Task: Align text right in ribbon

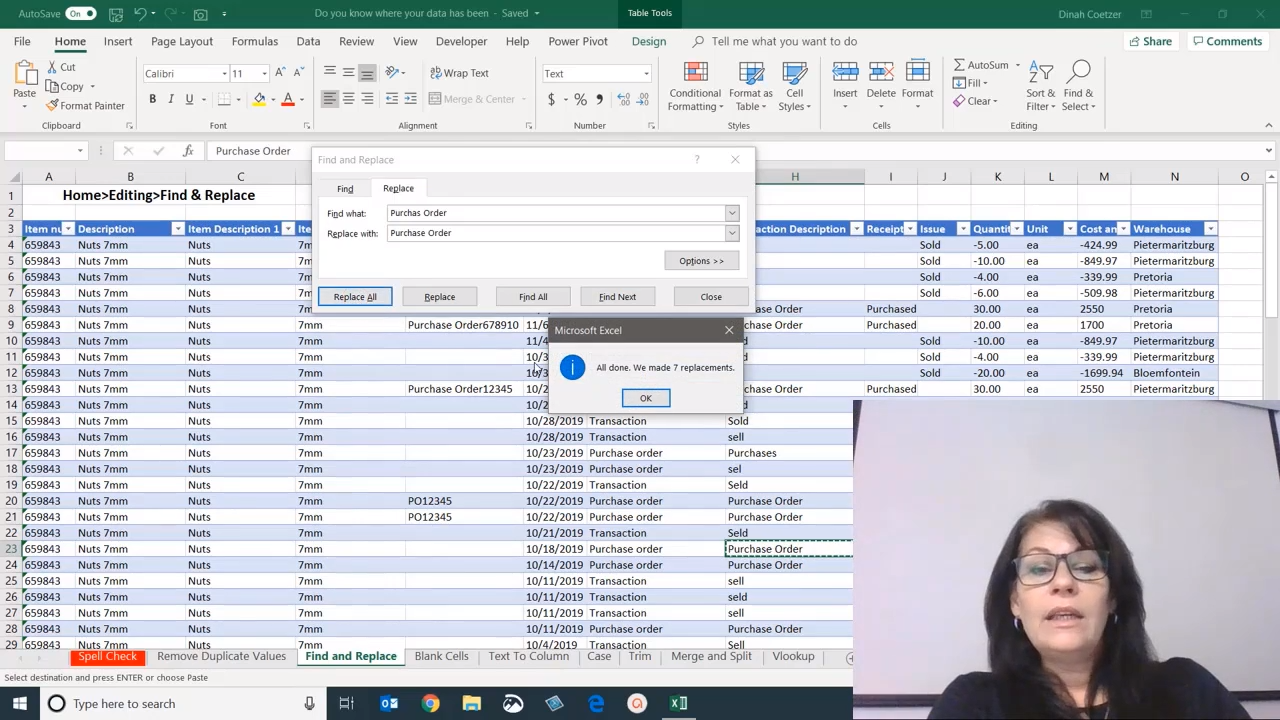Action: pyautogui.click(x=367, y=99)
